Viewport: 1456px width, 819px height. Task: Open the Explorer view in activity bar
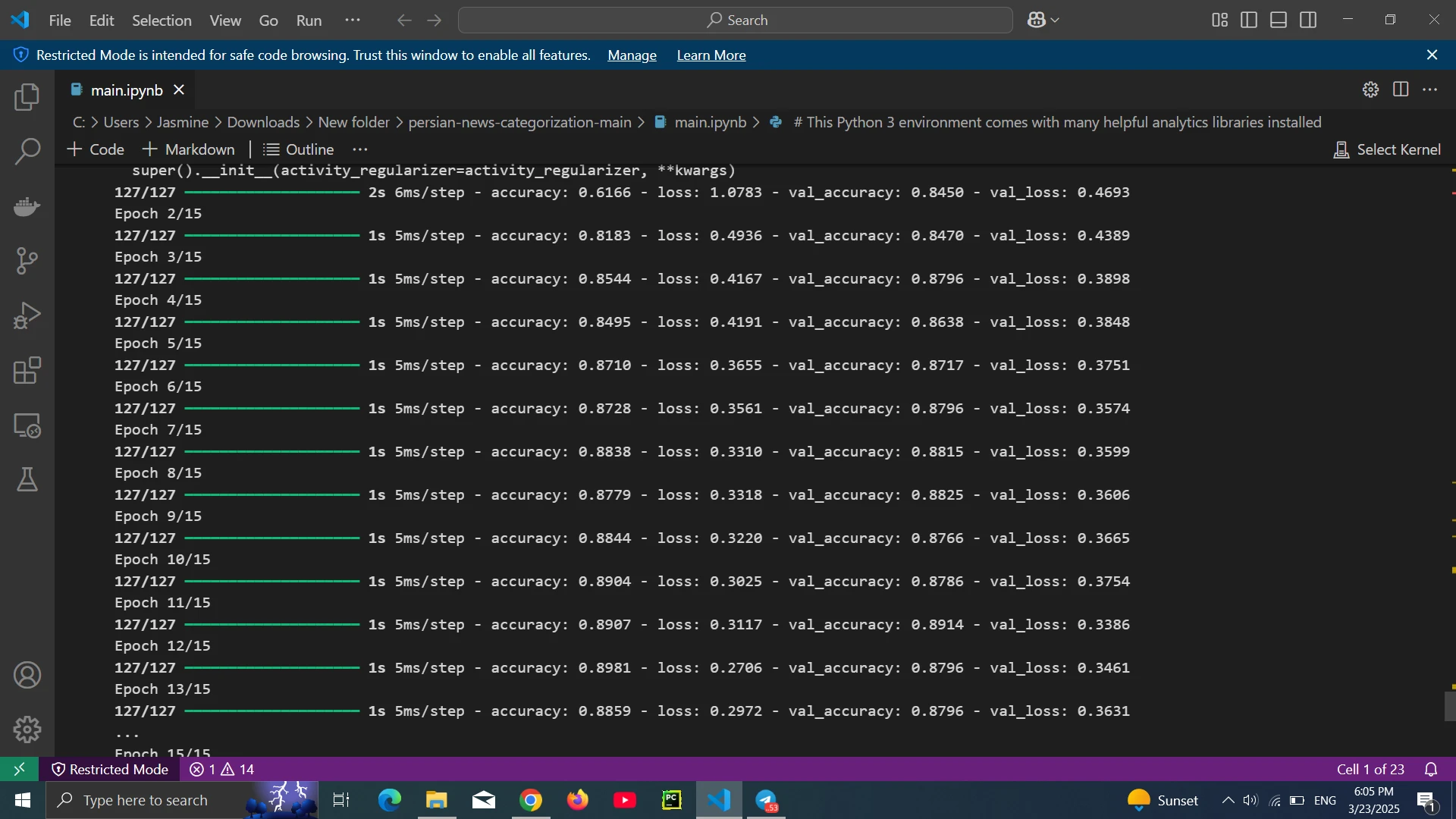coord(27,97)
